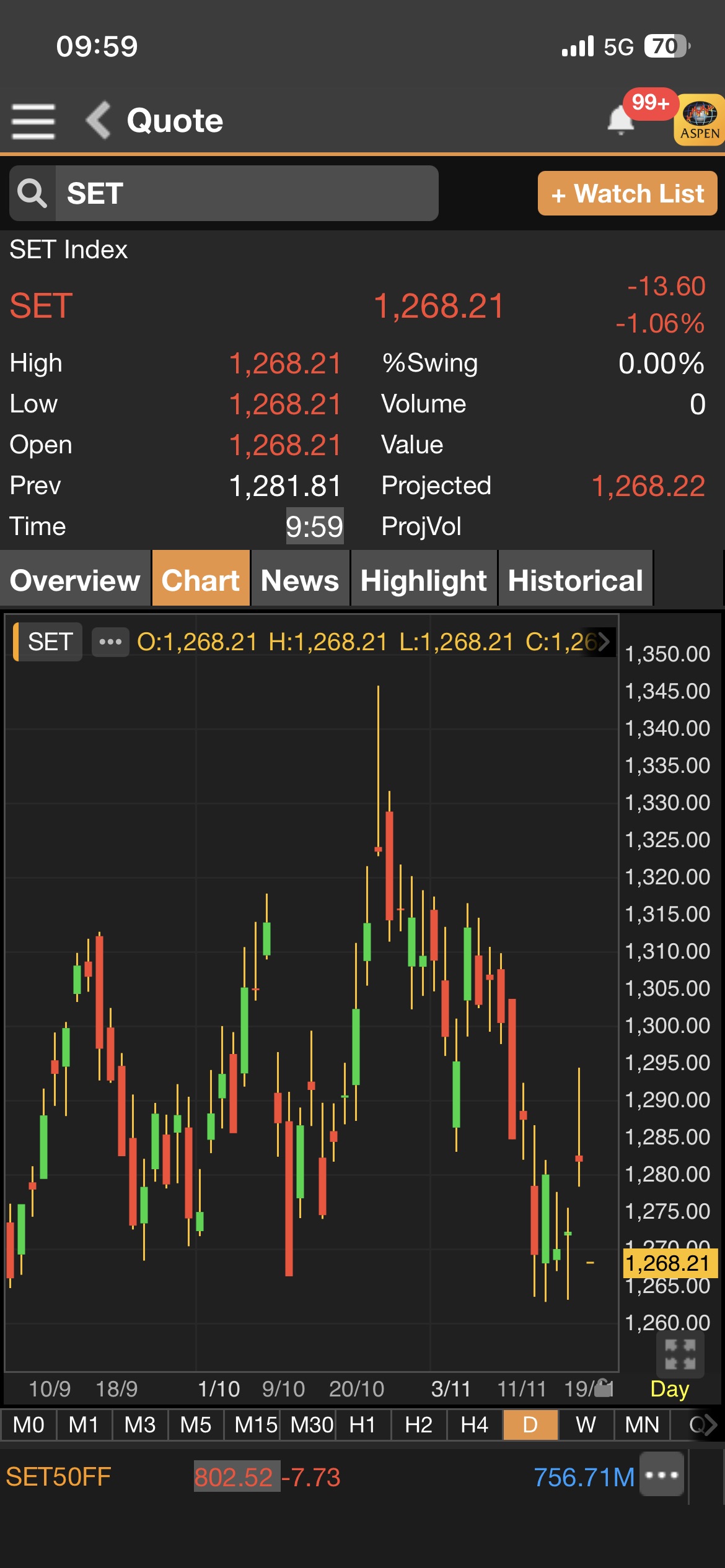Screen dimensions: 725x1568
Task: Tap the search magnifier icon
Action: pos(32,194)
